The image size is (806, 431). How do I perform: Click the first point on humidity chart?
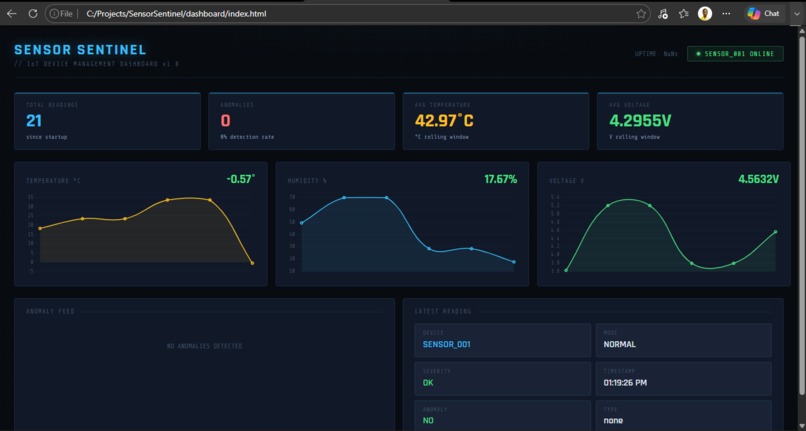click(x=301, y=223)
